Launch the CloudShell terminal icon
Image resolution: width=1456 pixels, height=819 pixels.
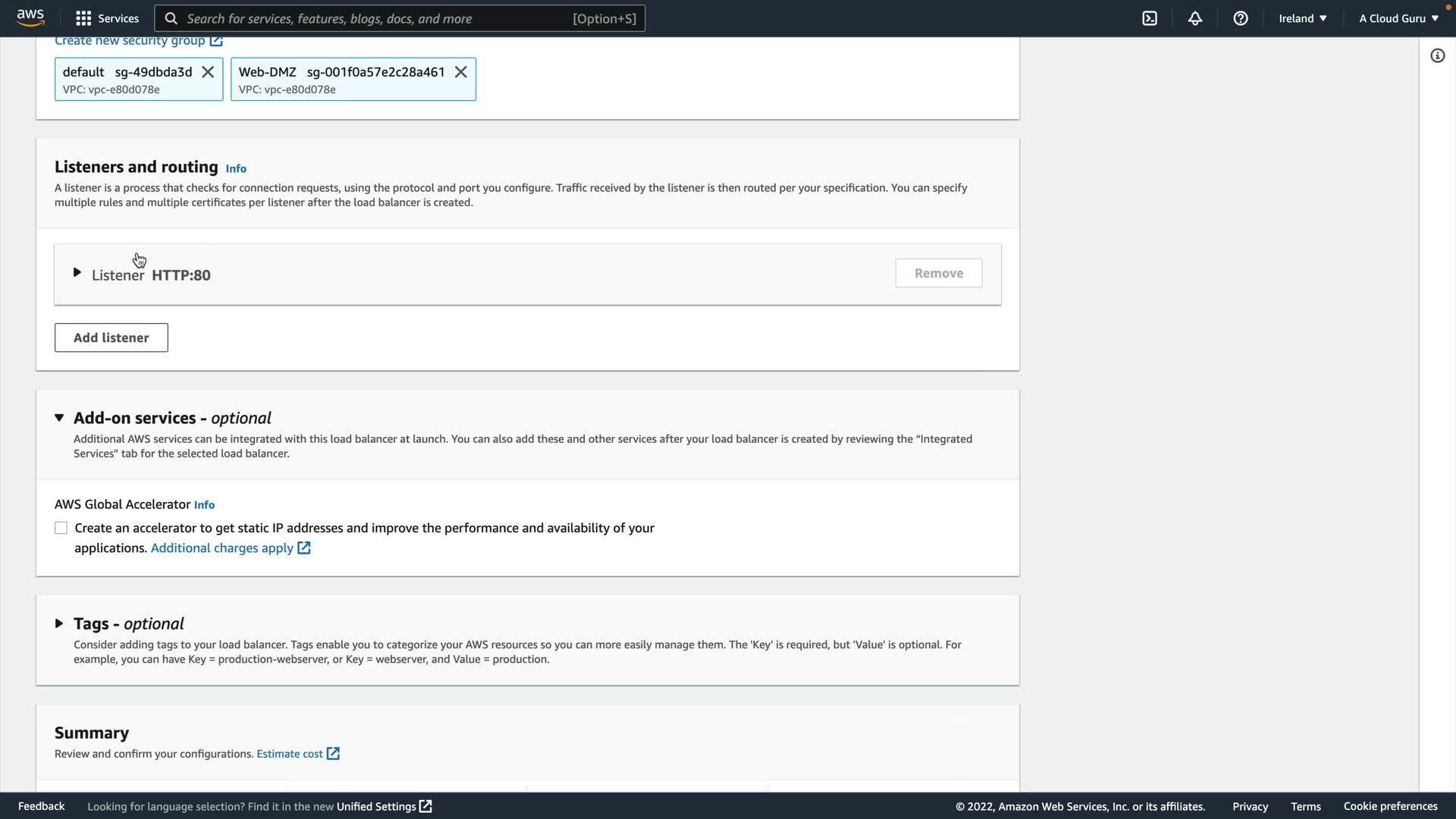[1150, 18]
